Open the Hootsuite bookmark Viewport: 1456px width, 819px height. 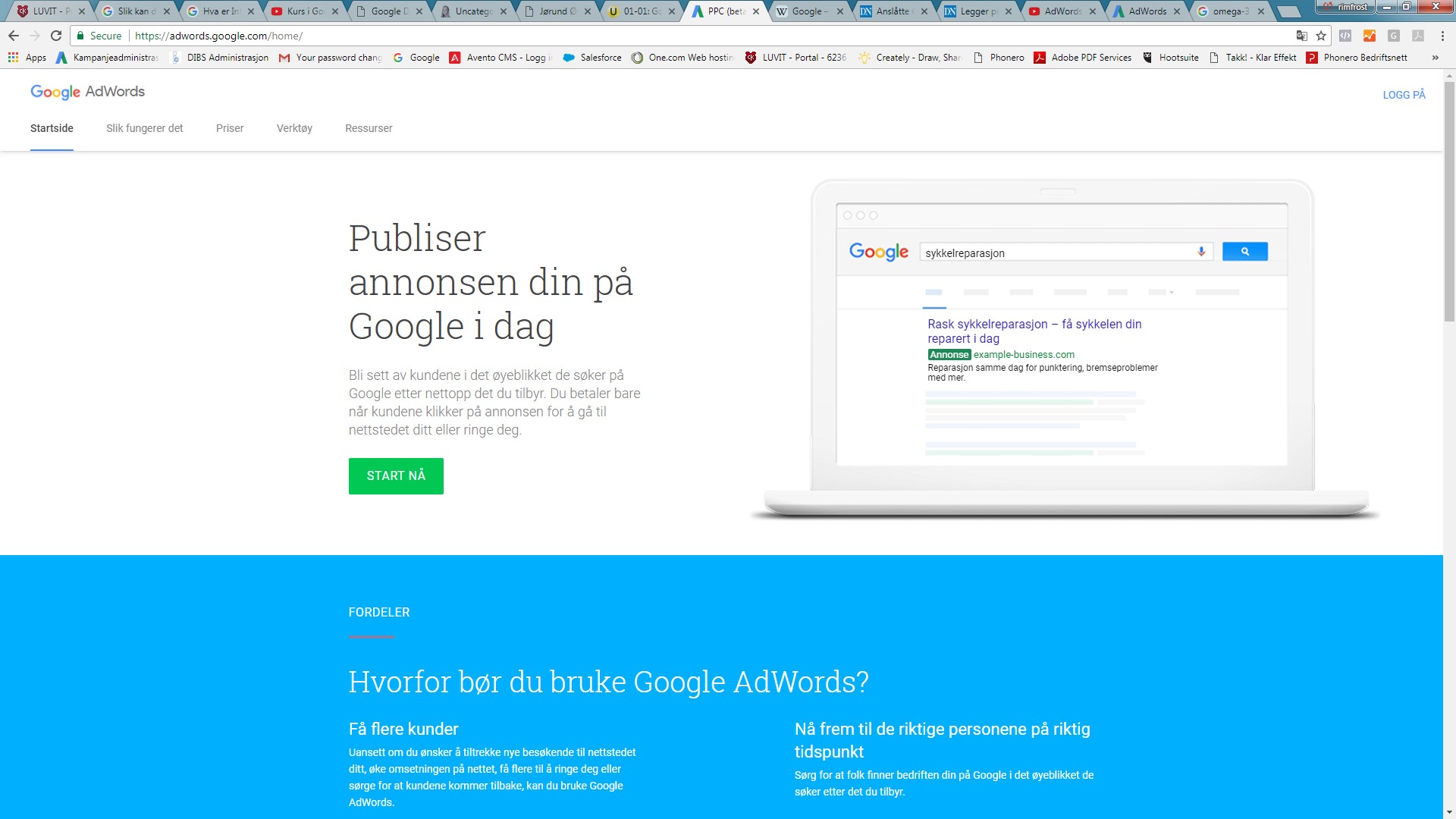point(1171,58)
